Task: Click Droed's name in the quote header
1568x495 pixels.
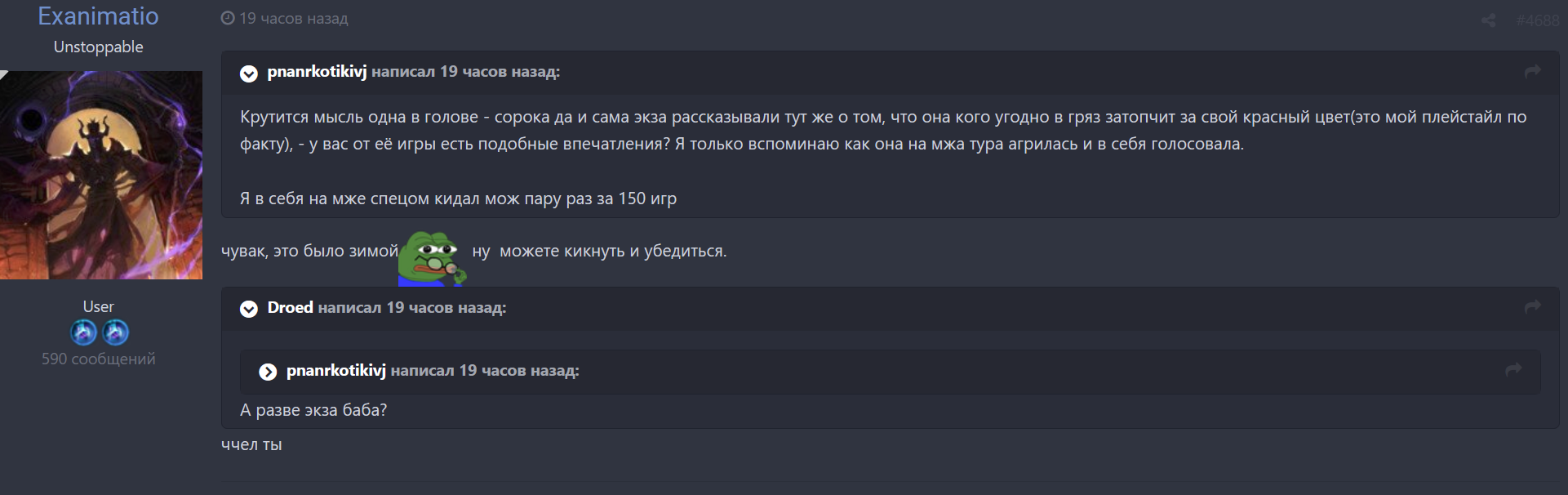Action: pyautogui.click(x=290, y=307)
